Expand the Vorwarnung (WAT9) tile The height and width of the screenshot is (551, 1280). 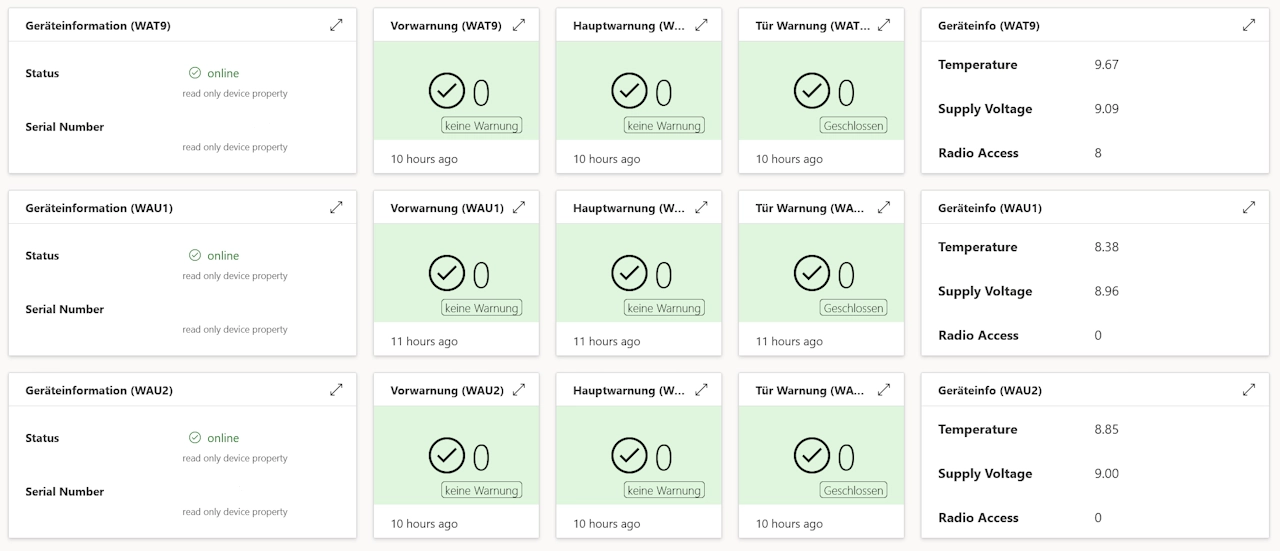click(519, 25)
